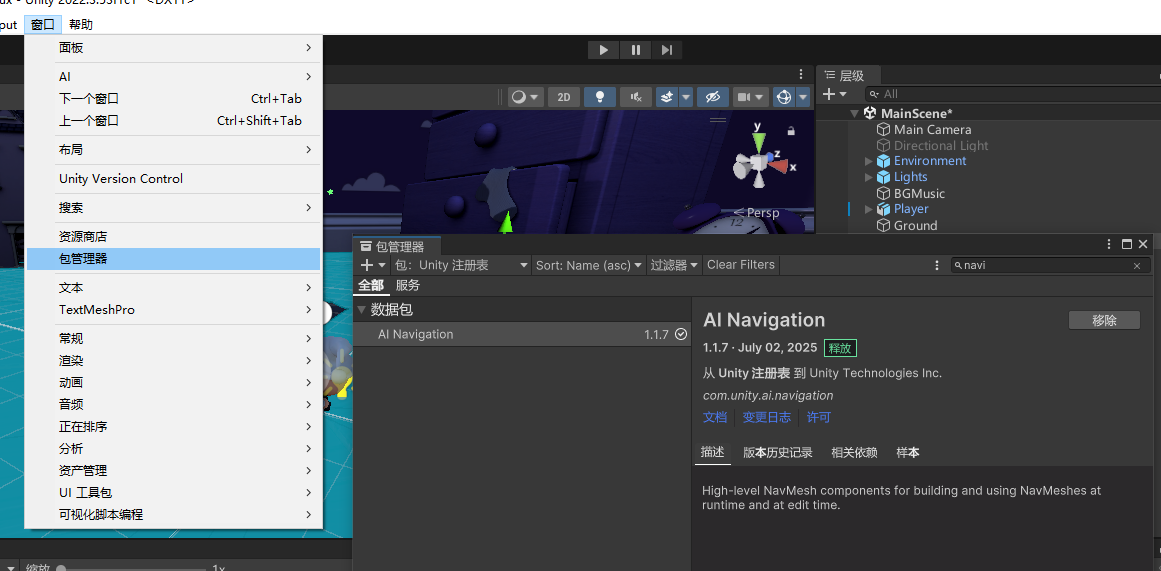Choose 资源商店 menu item
The width and height of the screenshot is (1161, 571).
[x=174, y=237]
